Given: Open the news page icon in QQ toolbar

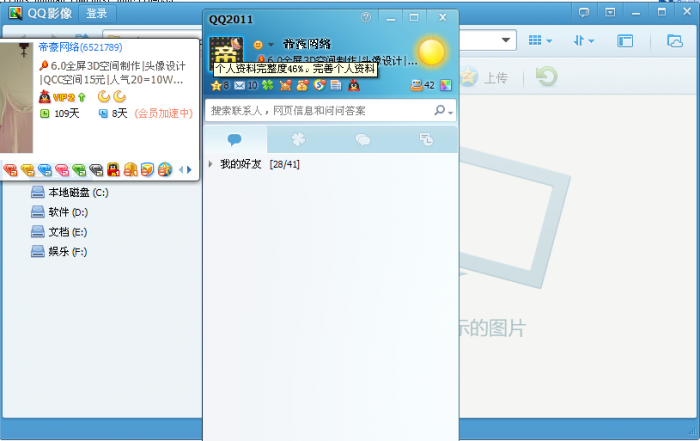Looking at the screenshot, I should tap(336, 85).
